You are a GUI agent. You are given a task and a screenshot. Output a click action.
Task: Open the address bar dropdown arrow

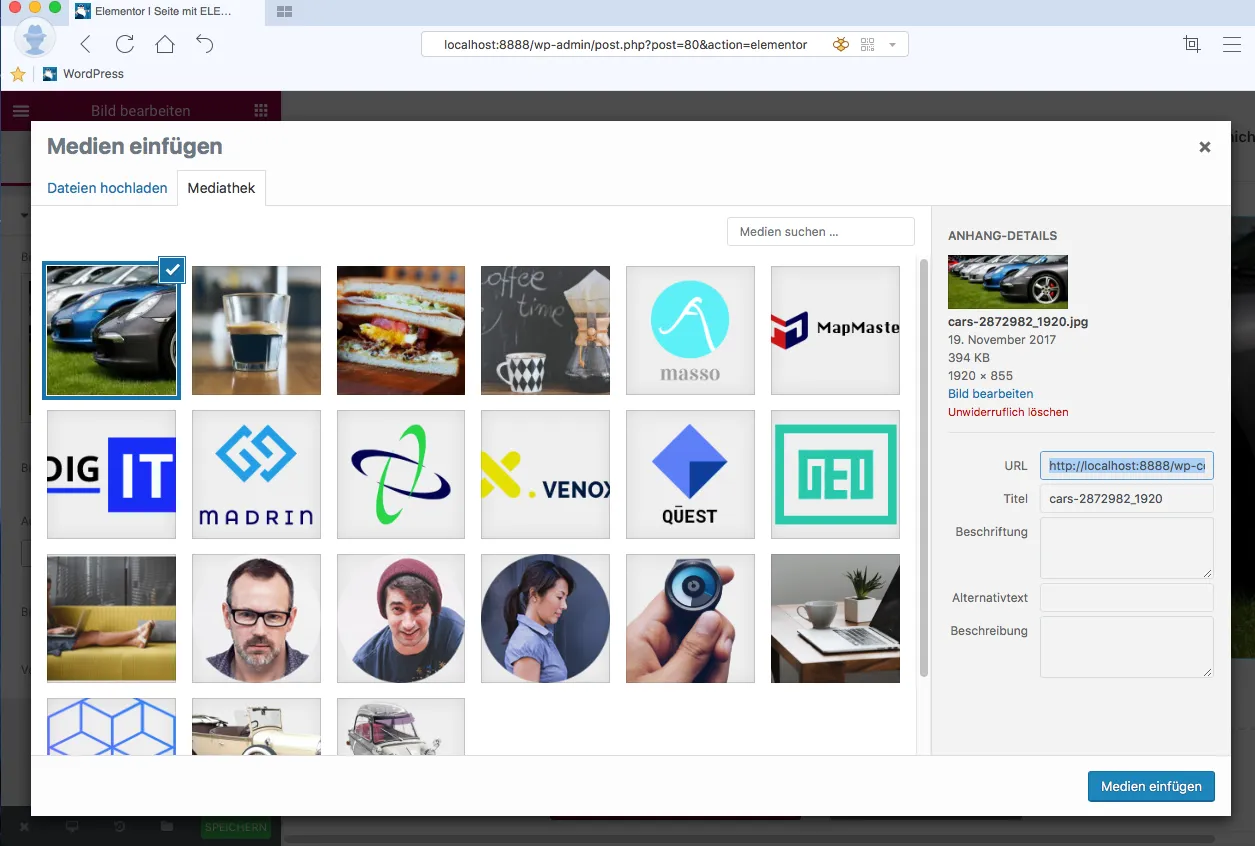pyautogui.click(x=891, y=45)
